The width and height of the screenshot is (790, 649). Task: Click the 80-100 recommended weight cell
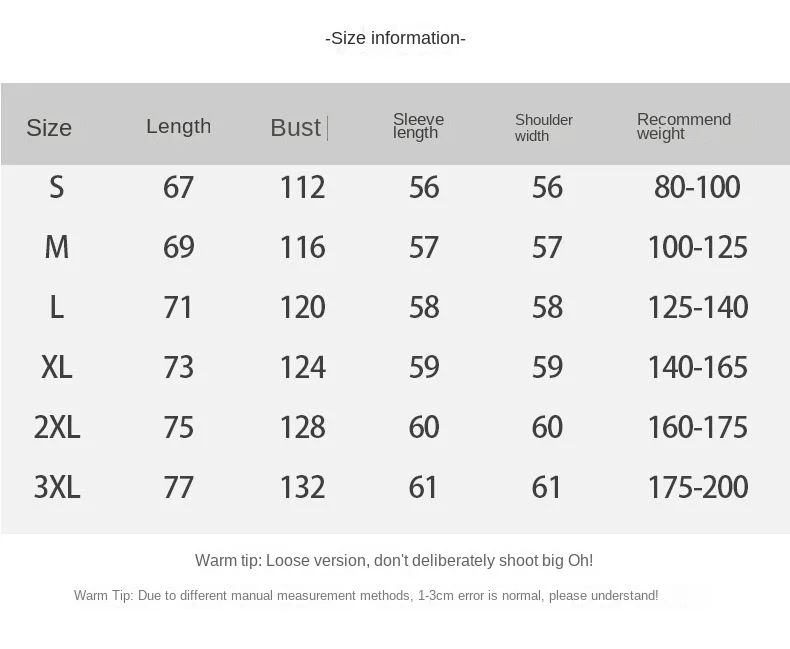(697, 187)
